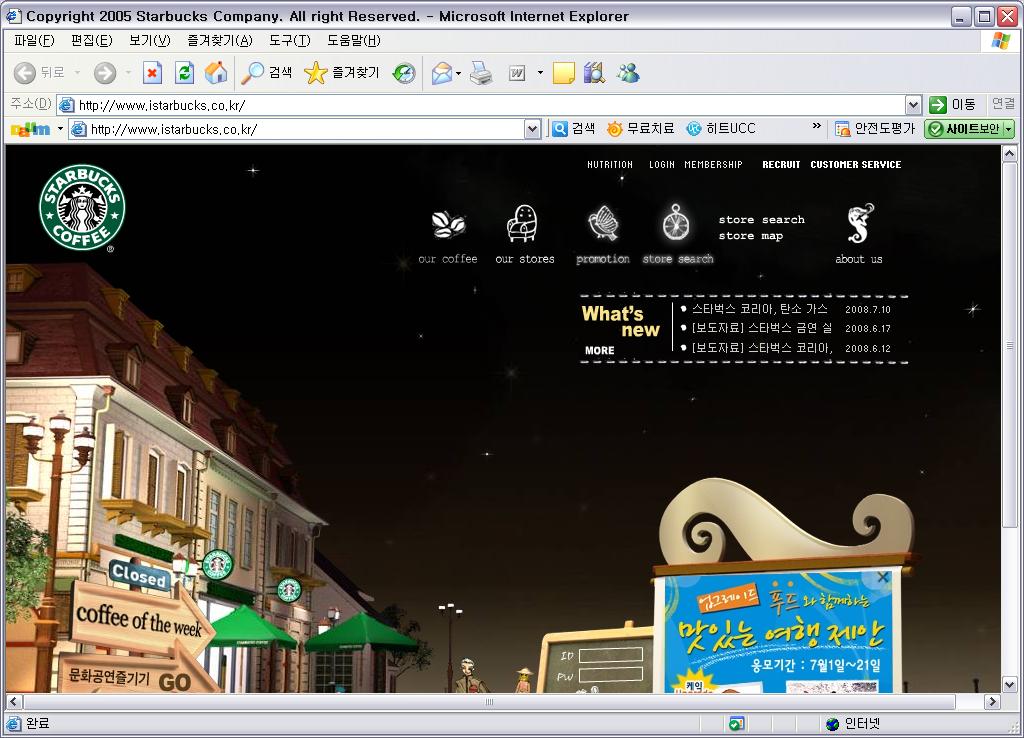Image resolution: width=1024 pixels, height=738 pixels.
Task: Print the page with printer icon
Action: click(x=481, y=73)
